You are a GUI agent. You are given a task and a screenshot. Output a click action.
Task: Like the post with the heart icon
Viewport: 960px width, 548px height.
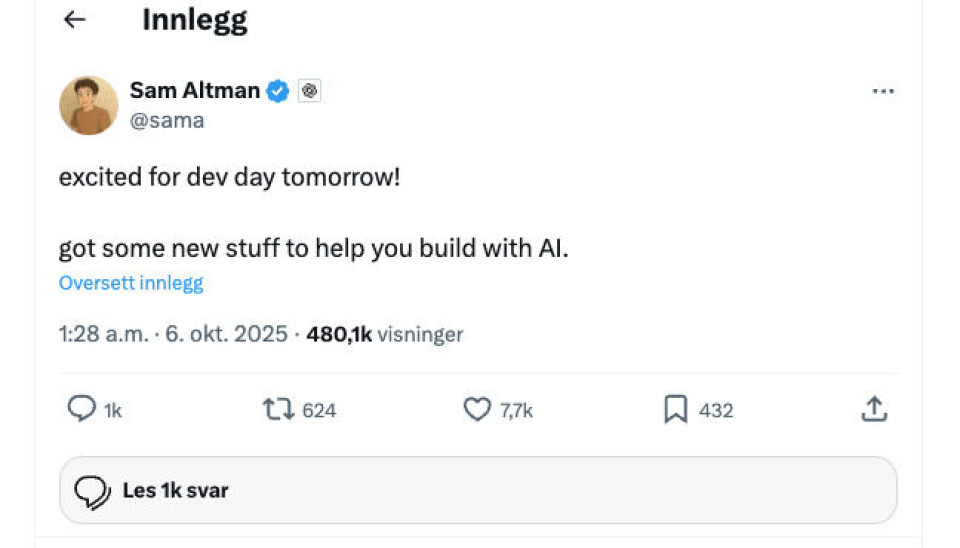click(x=477, y=409)
